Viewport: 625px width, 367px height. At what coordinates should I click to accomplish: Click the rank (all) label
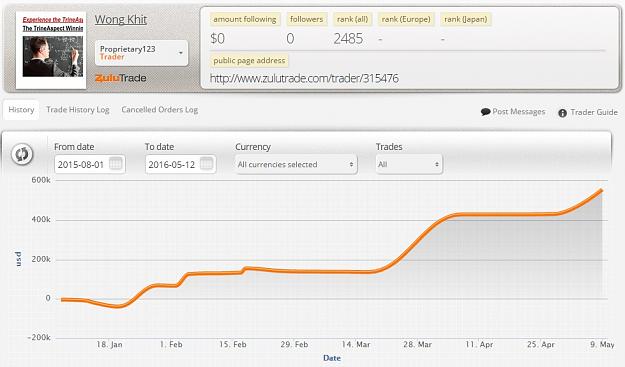point(352,19)
